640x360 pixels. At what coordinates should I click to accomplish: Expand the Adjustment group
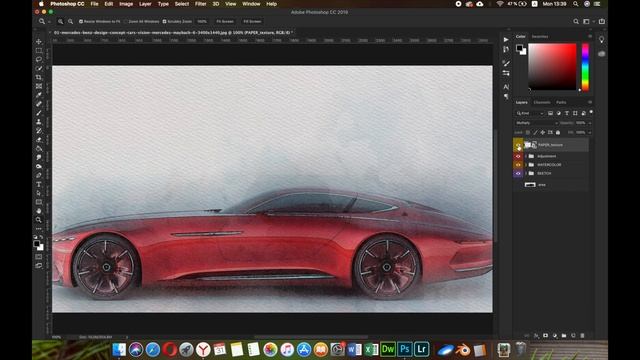pyautogui.click(x=526, y=156)
